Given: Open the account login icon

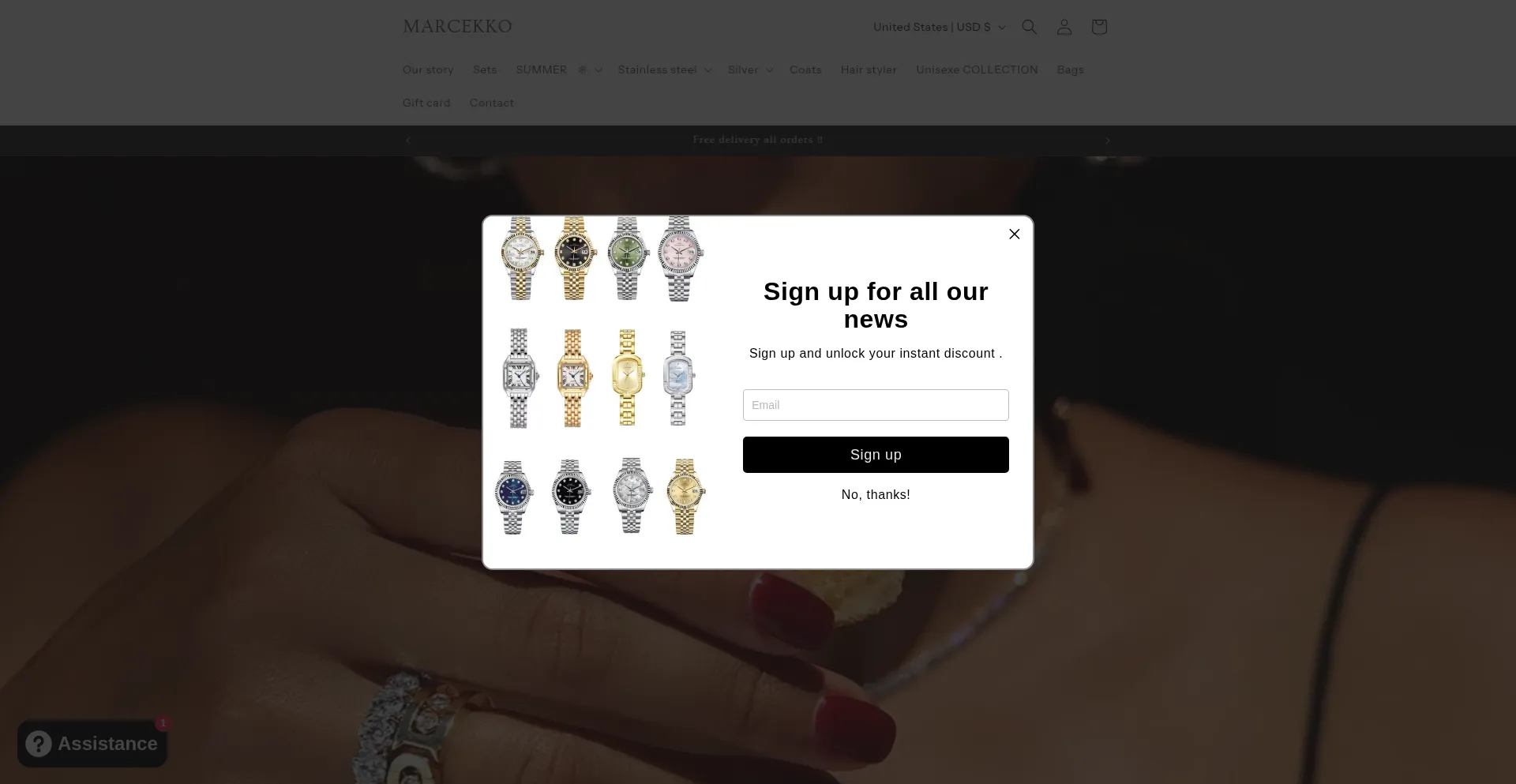Looking at the screenshot, I should [1064, 27].
